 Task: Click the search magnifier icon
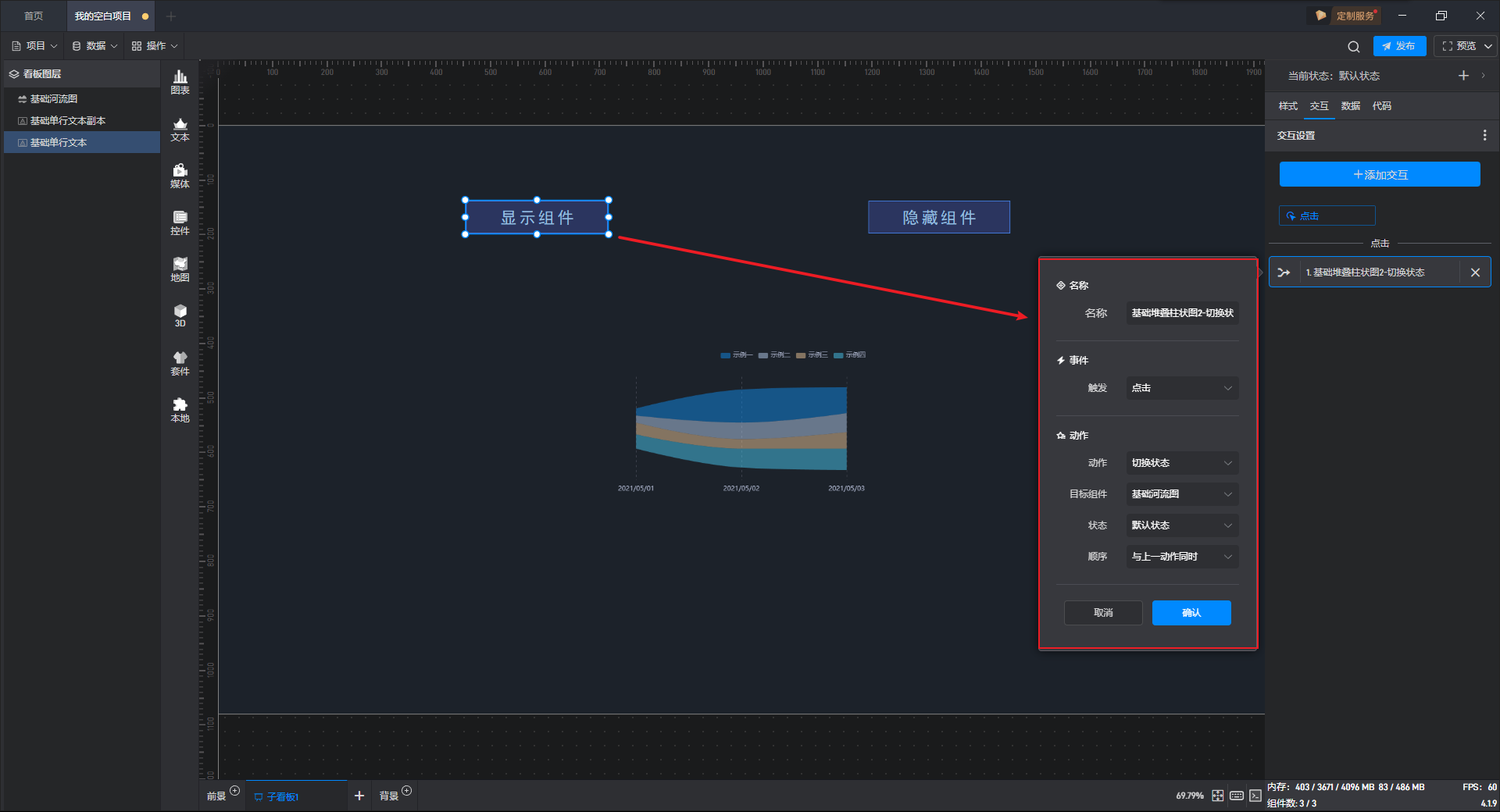tap(1354, 47)
